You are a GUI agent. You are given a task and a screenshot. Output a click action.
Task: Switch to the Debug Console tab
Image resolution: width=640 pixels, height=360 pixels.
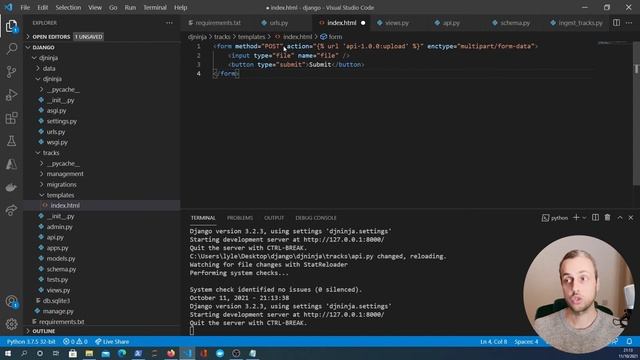[x=316, y=218]
